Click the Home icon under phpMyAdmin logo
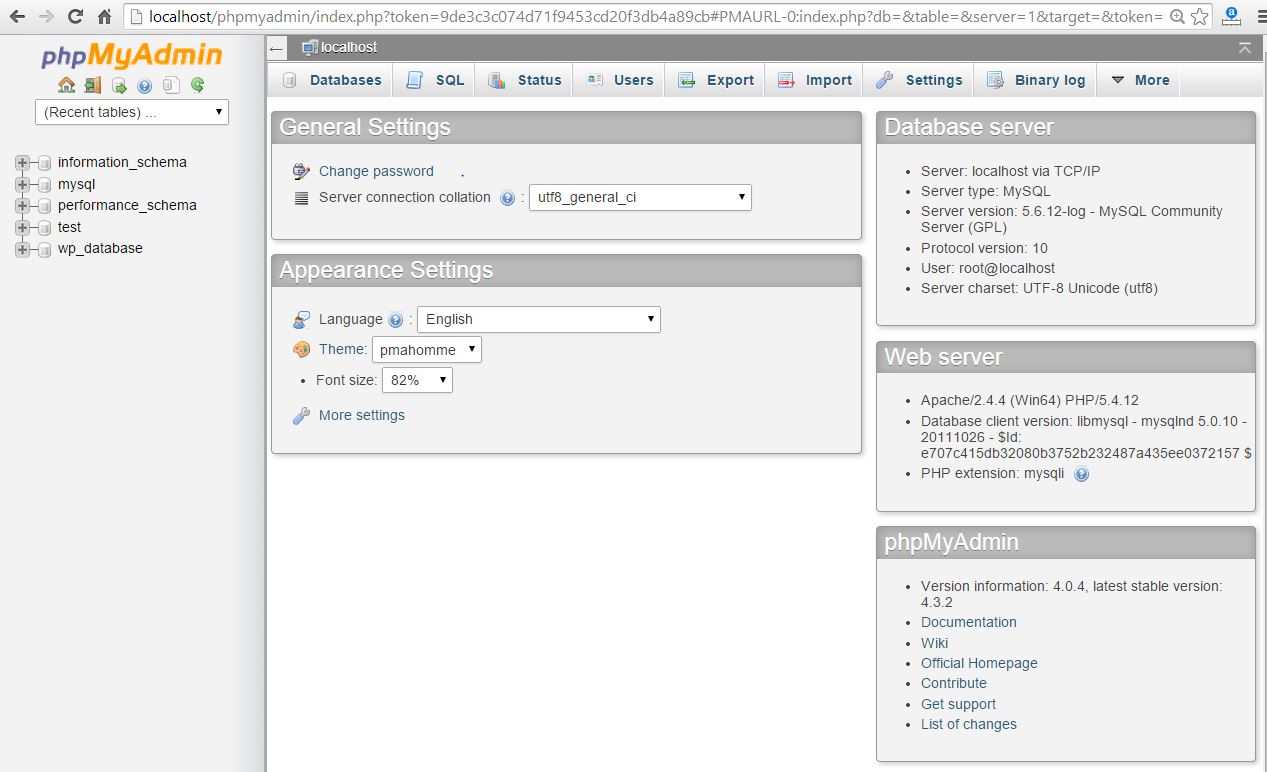 66,85
